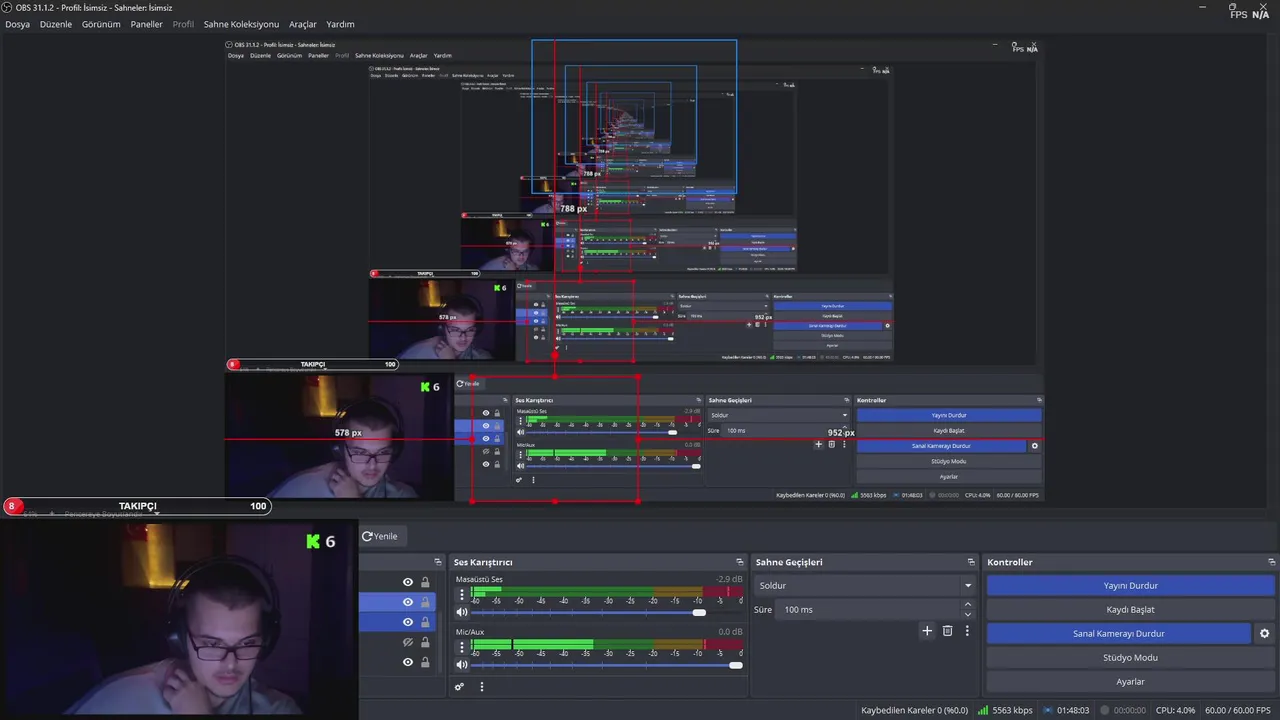This screenshot has height=720, width=1280.
Task: Click the Masaüstü Ses level meter
Action: (x=607, y=592)
